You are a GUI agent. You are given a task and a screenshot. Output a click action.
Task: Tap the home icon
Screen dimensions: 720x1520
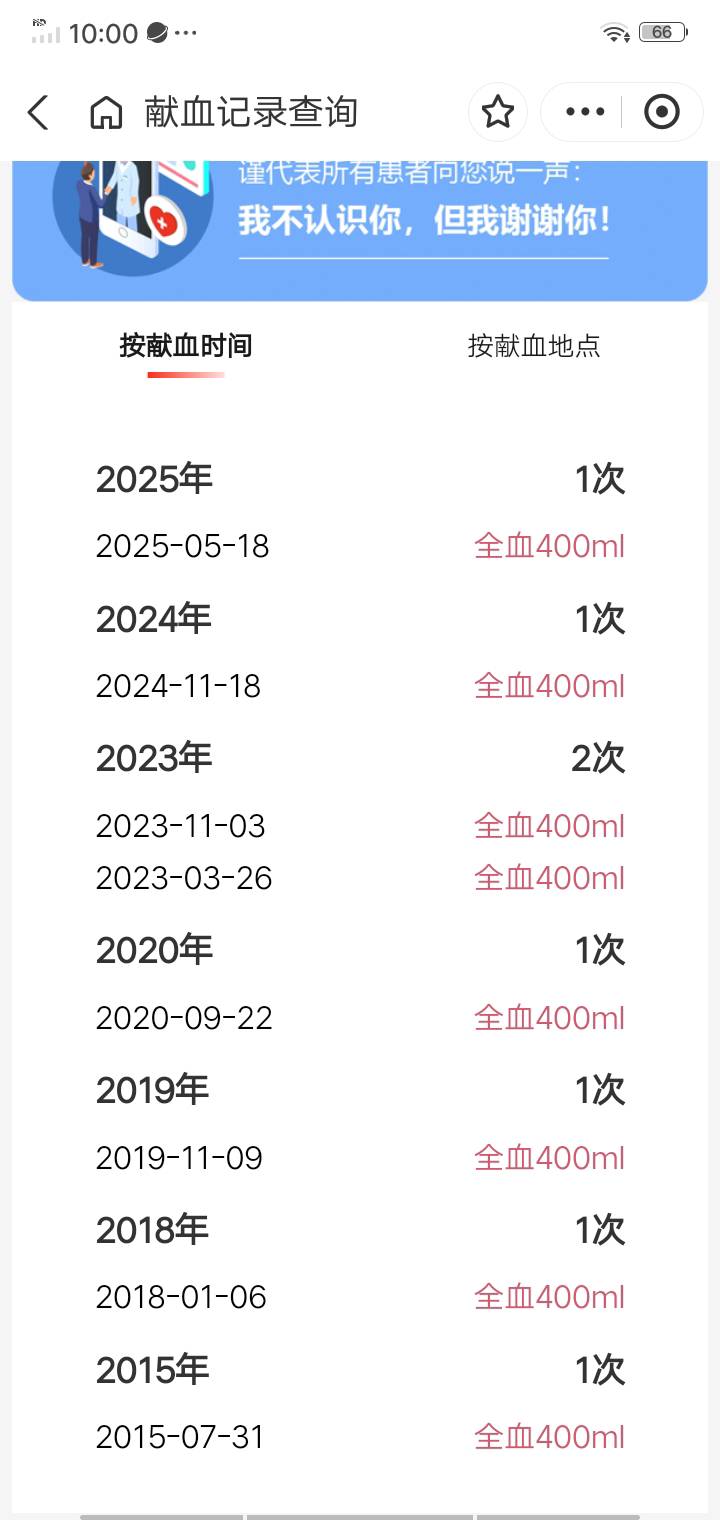coord(106,113)
